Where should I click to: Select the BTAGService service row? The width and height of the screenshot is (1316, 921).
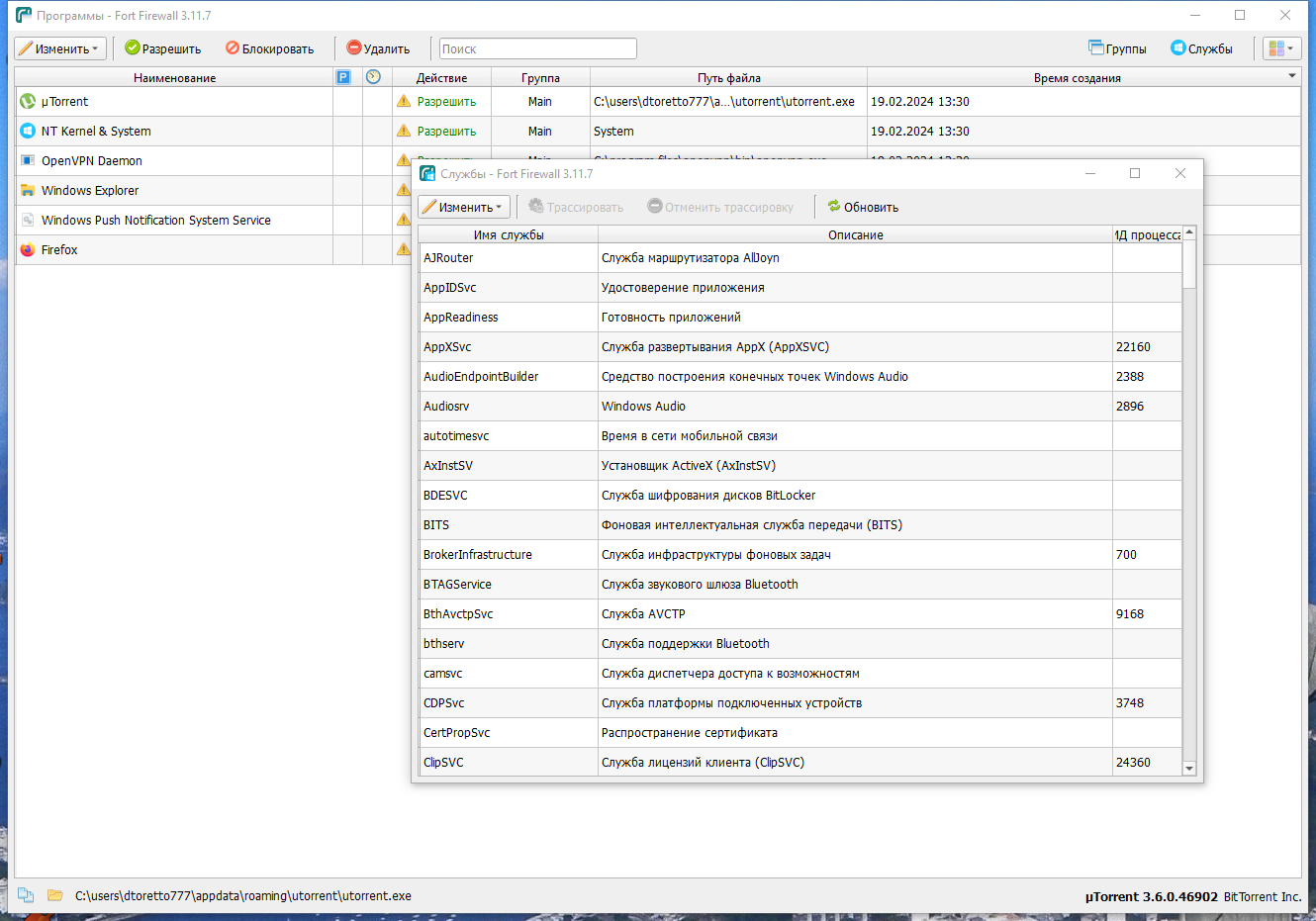pyautogui.click(x=800, y=584)
